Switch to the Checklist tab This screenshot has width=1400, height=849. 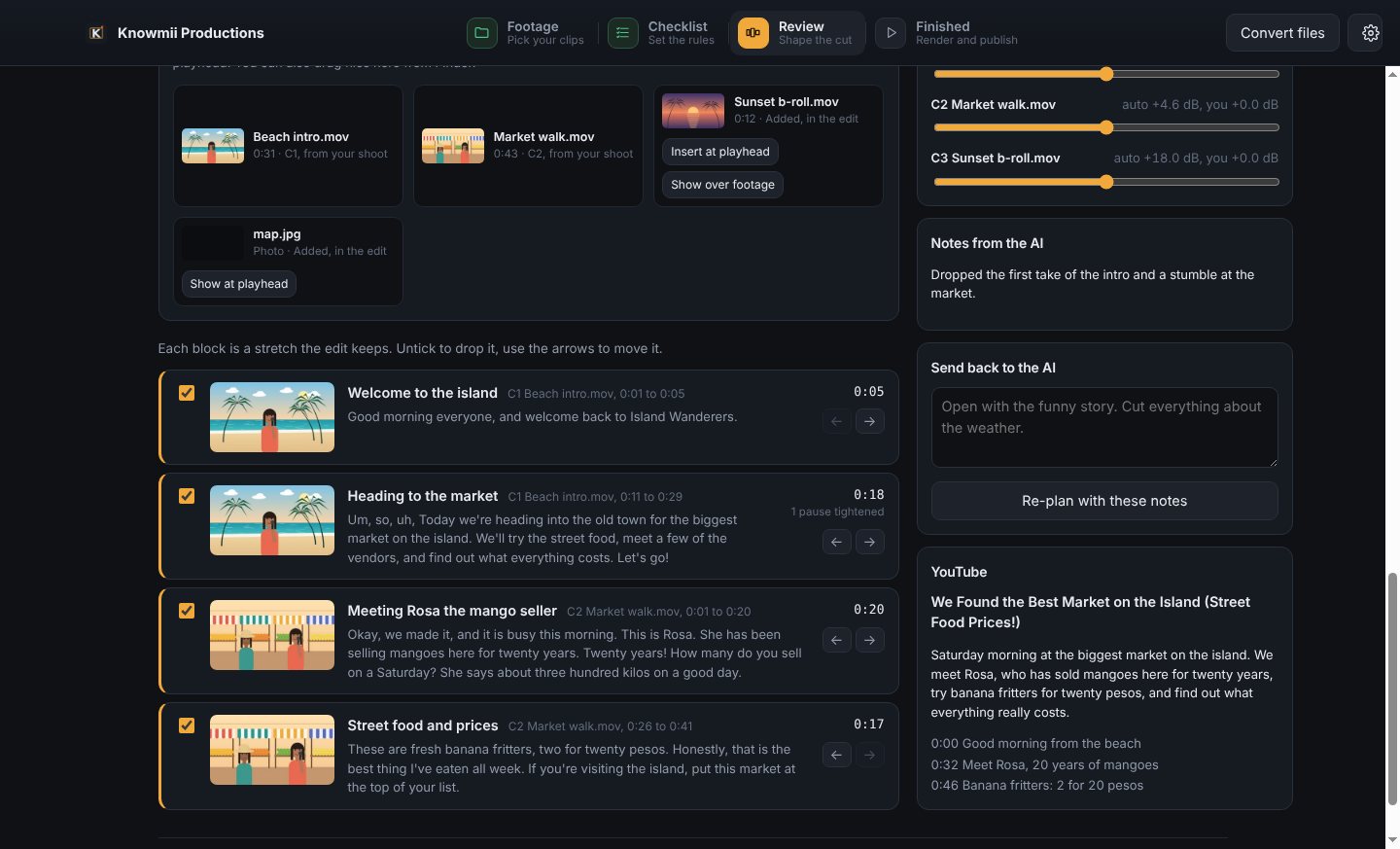click(662, 33)
